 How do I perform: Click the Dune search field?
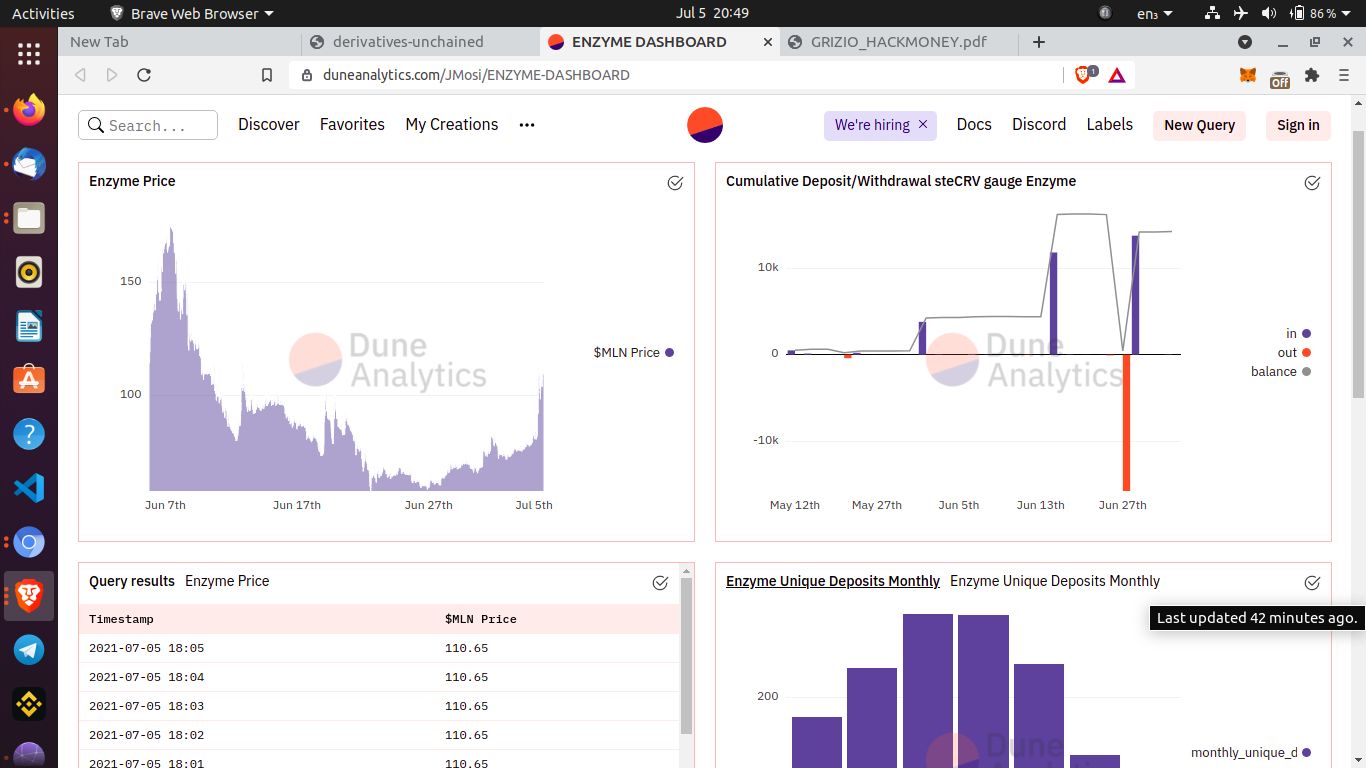pyautogui.click(x=148, y=125)
